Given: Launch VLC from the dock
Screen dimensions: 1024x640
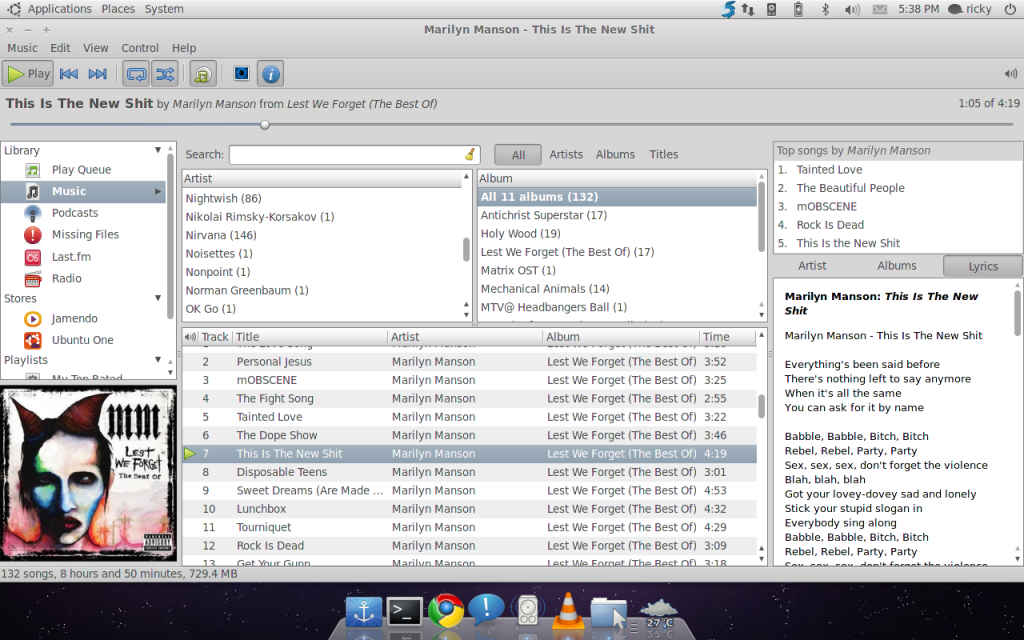Looking at the screenshot, I should 569,609.
